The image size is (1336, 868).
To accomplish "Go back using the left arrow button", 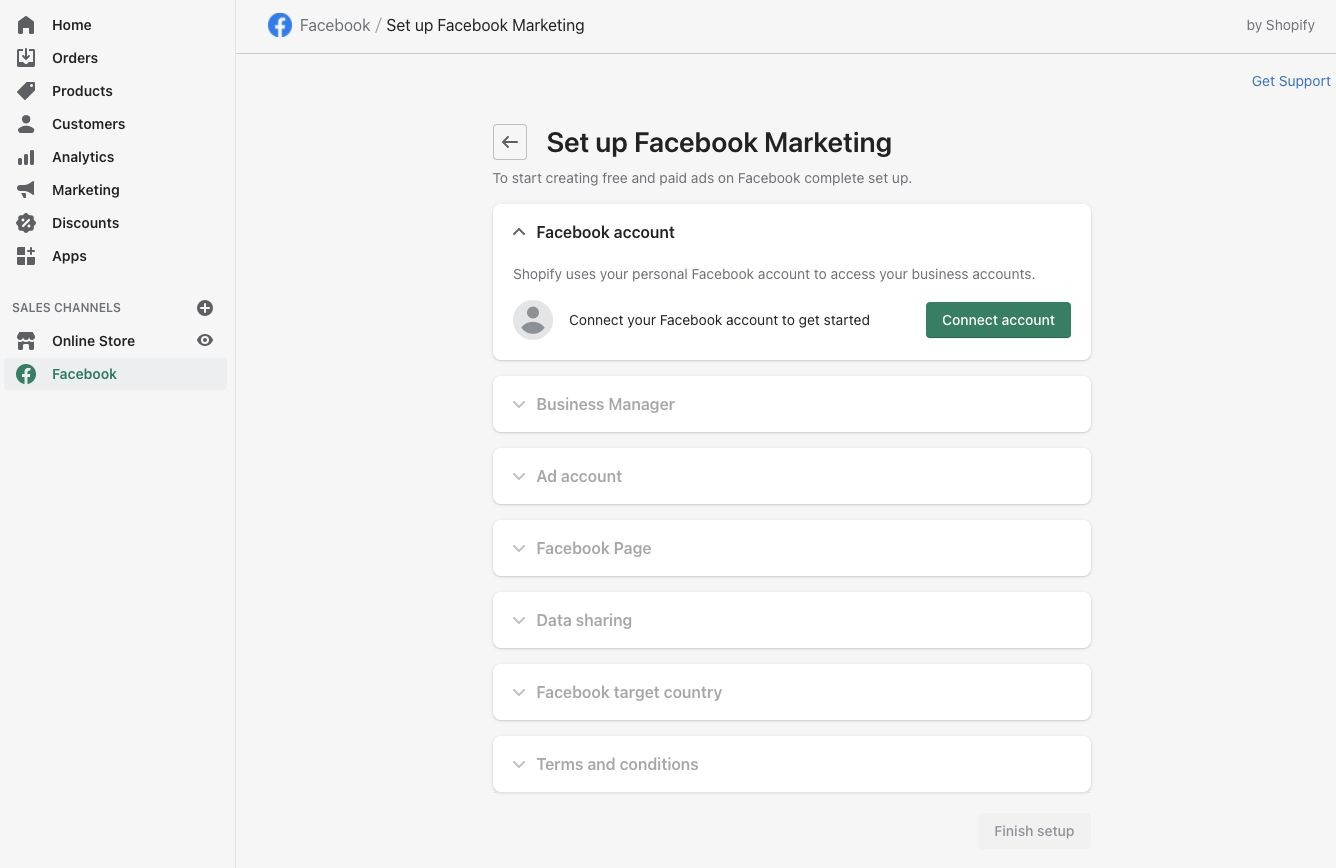I will click(510, 142).
